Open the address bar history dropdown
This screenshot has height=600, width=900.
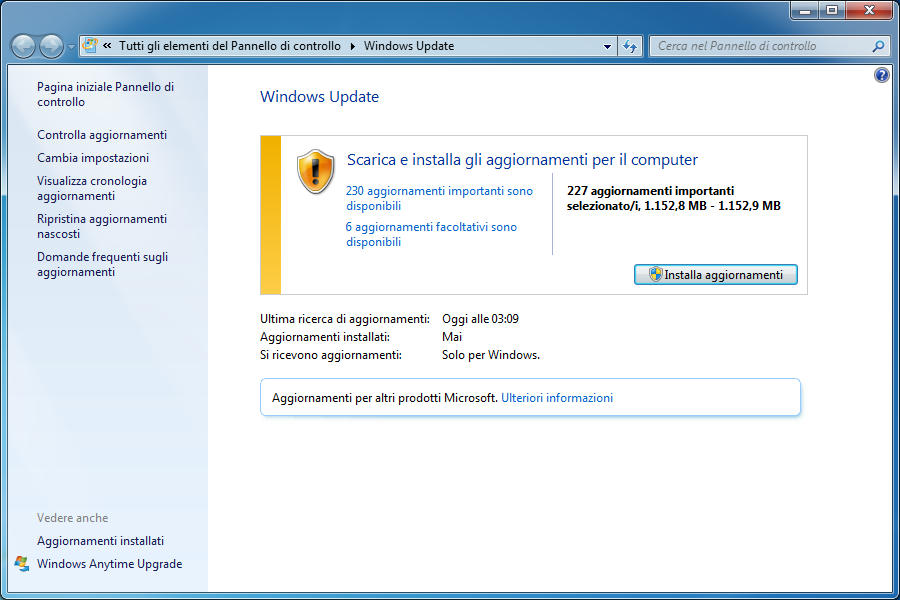pos(607,47)
